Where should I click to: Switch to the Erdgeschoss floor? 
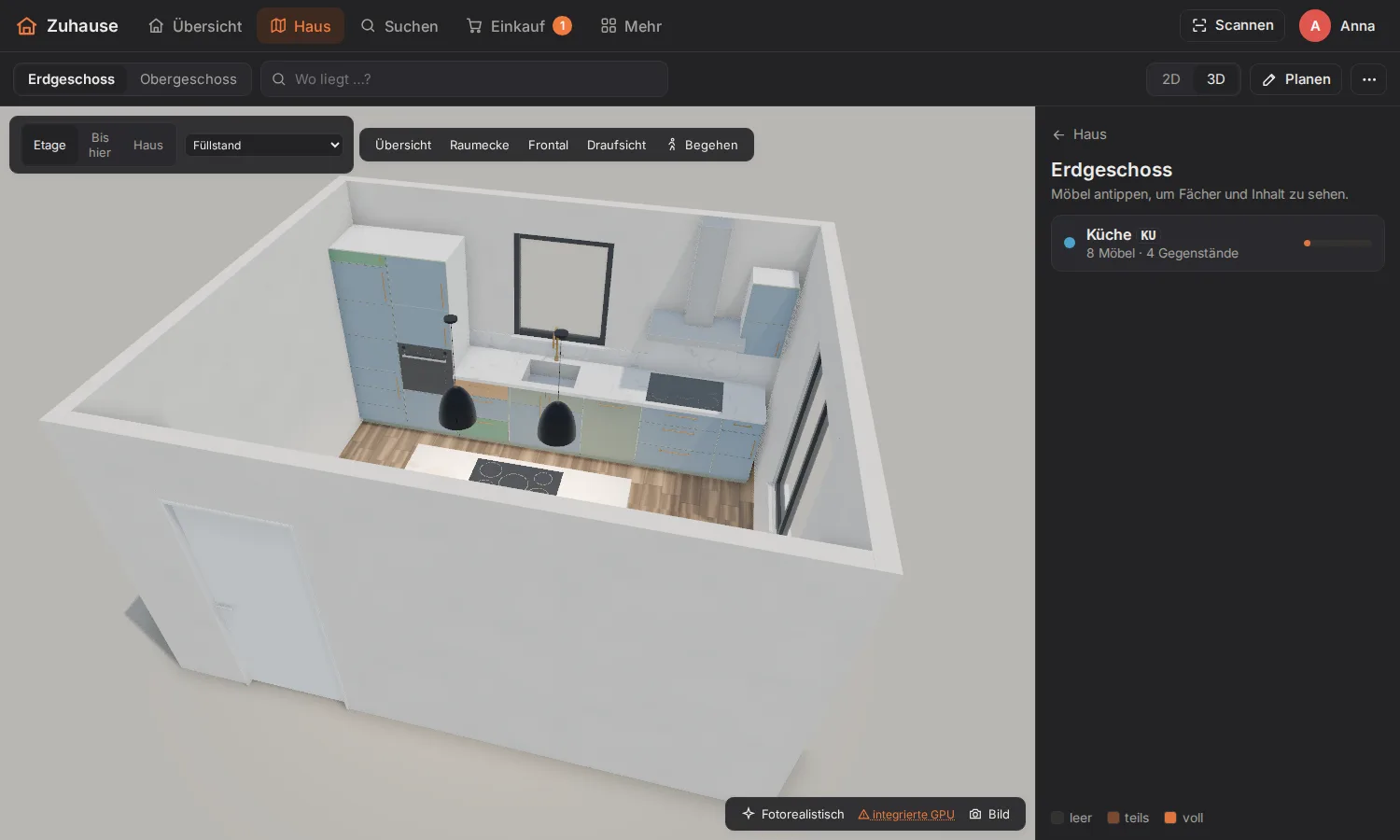click(x=71, y=79)
